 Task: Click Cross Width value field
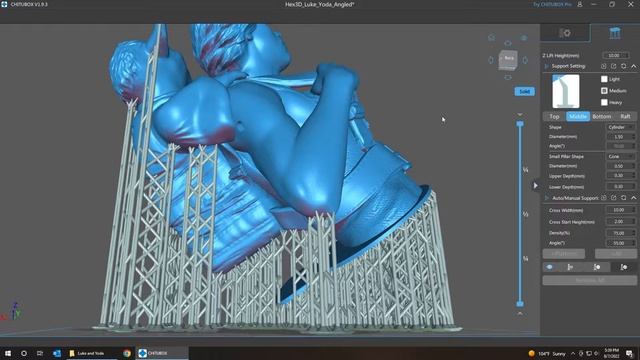pos(620,210)
